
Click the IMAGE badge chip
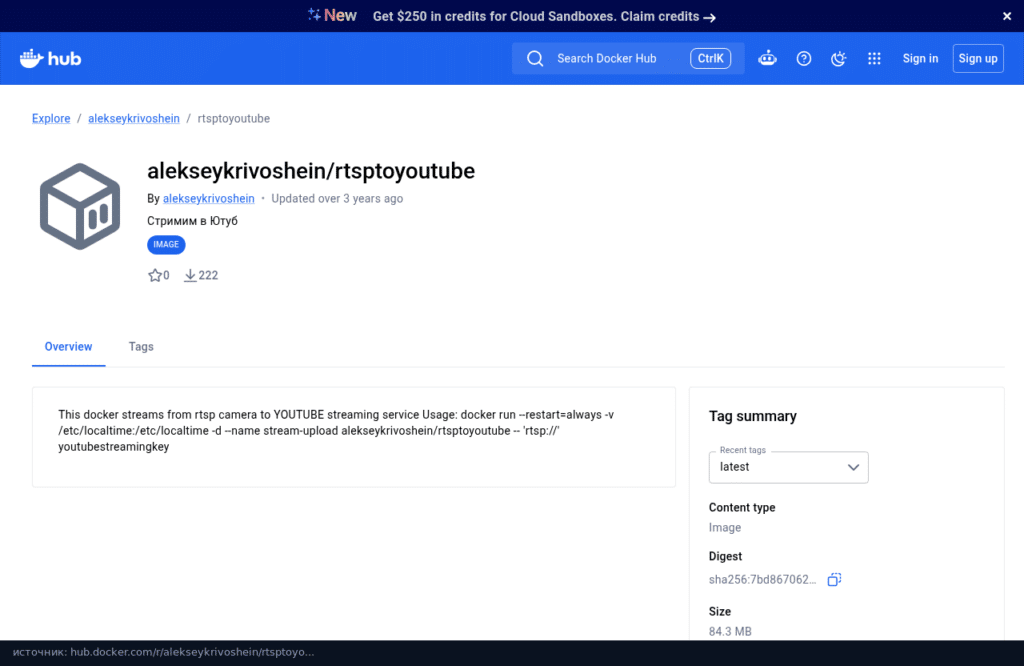166,245
